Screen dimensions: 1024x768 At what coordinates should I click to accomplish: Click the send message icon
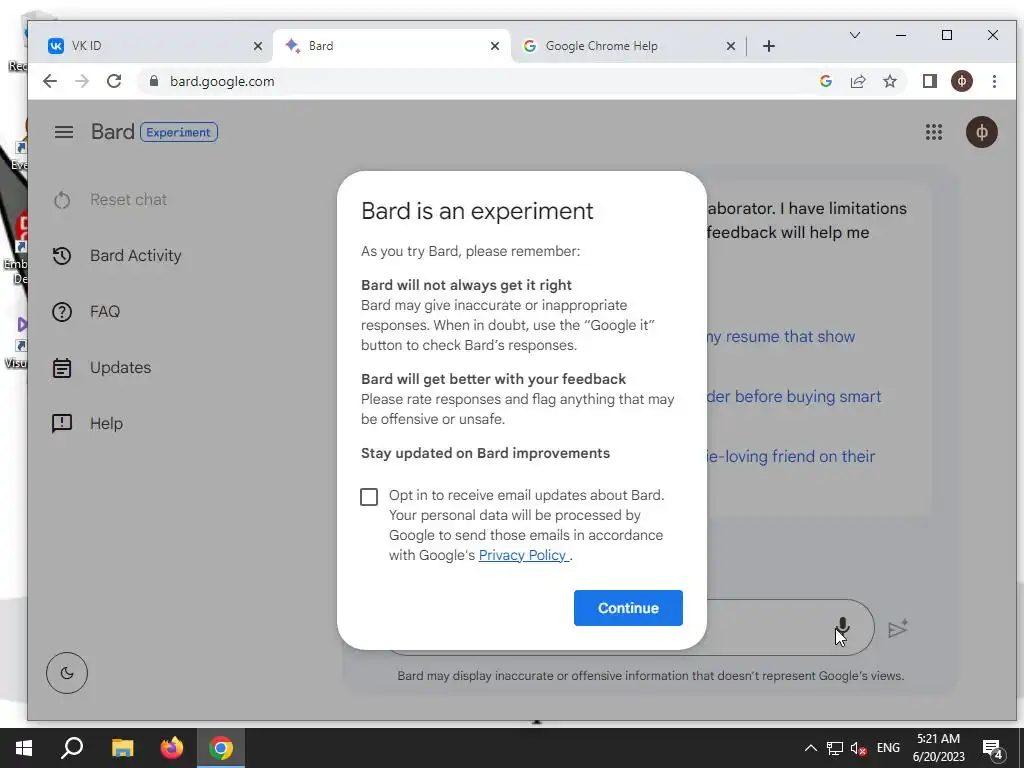[x=899, y=628]
